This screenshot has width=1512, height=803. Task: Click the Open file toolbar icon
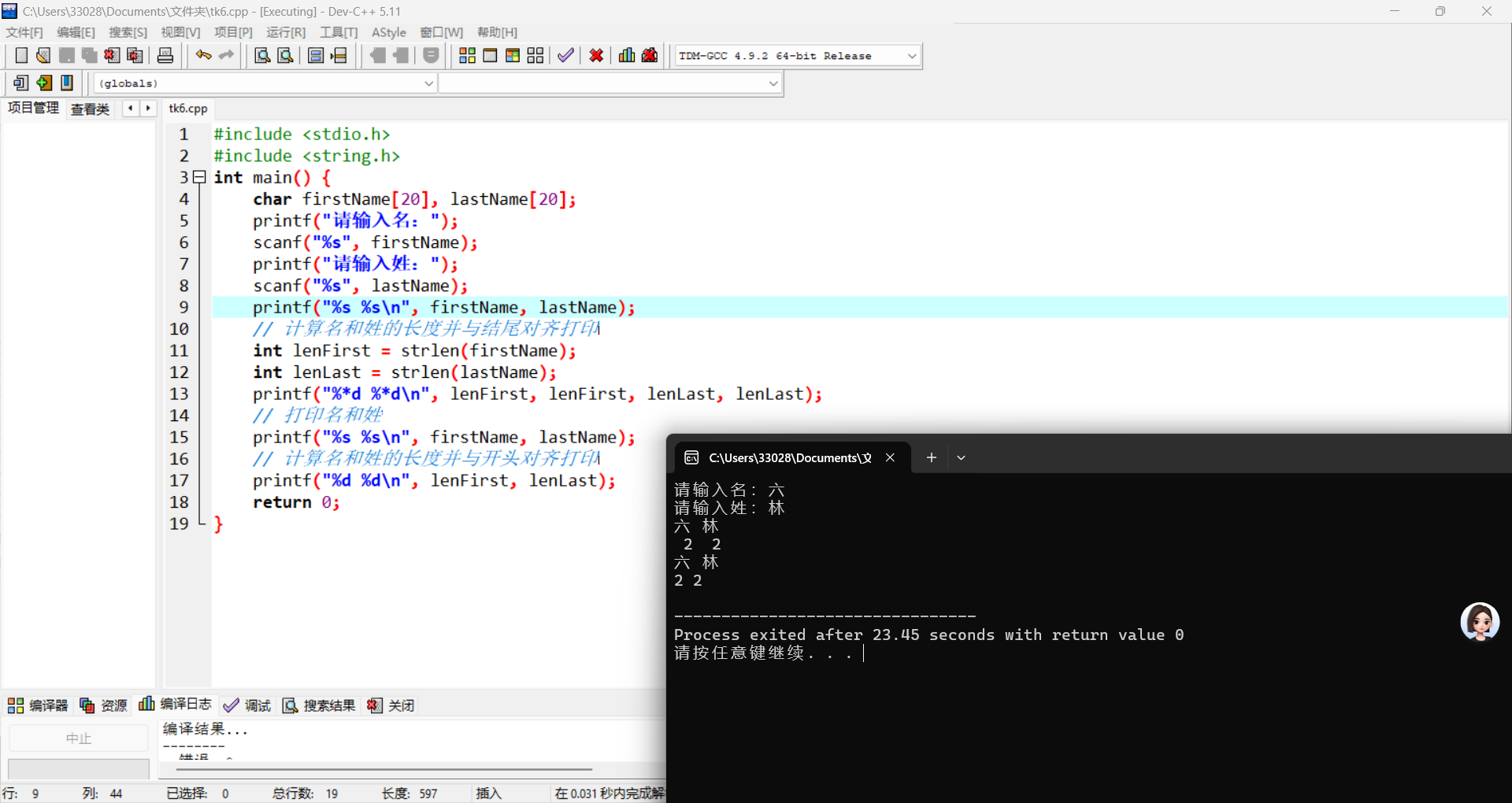(44, 55)
